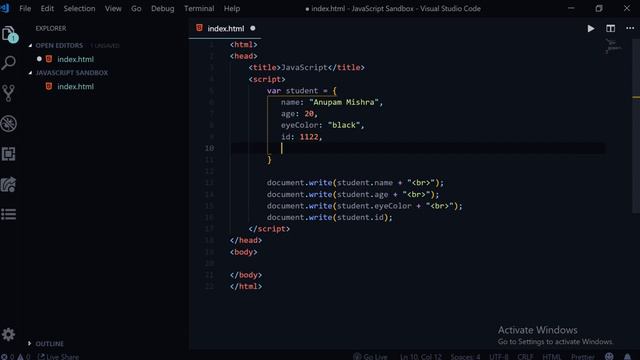Screen dimensions: 640x360
Task: Select language mode HTML in status bar
Action: pos(552,357)
